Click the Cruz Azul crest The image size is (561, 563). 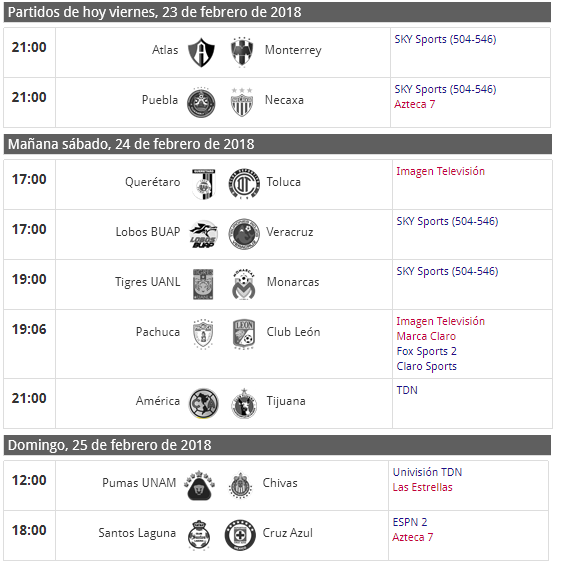pos(240,535)
